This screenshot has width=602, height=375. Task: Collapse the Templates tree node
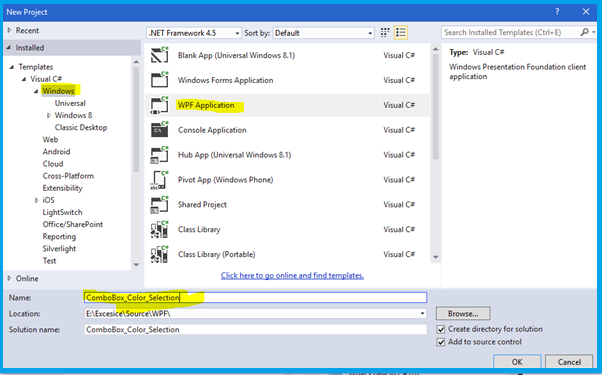12,67
